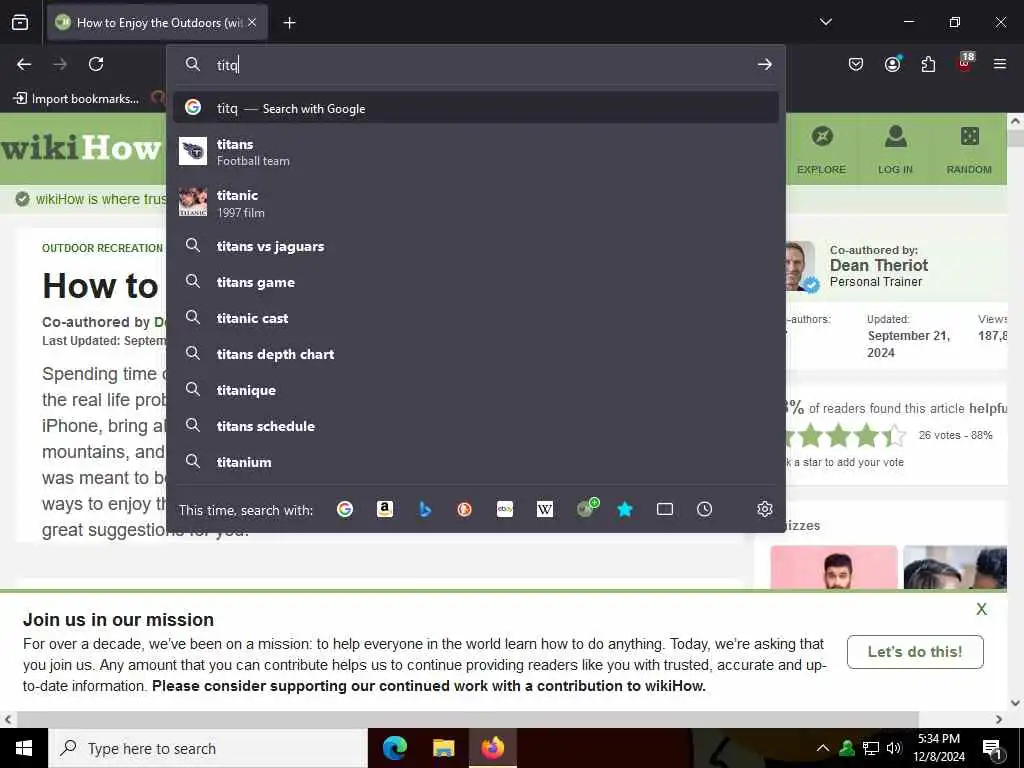
Task: Add the wikiHow search engine icon
Action: [x=587, y=508]
